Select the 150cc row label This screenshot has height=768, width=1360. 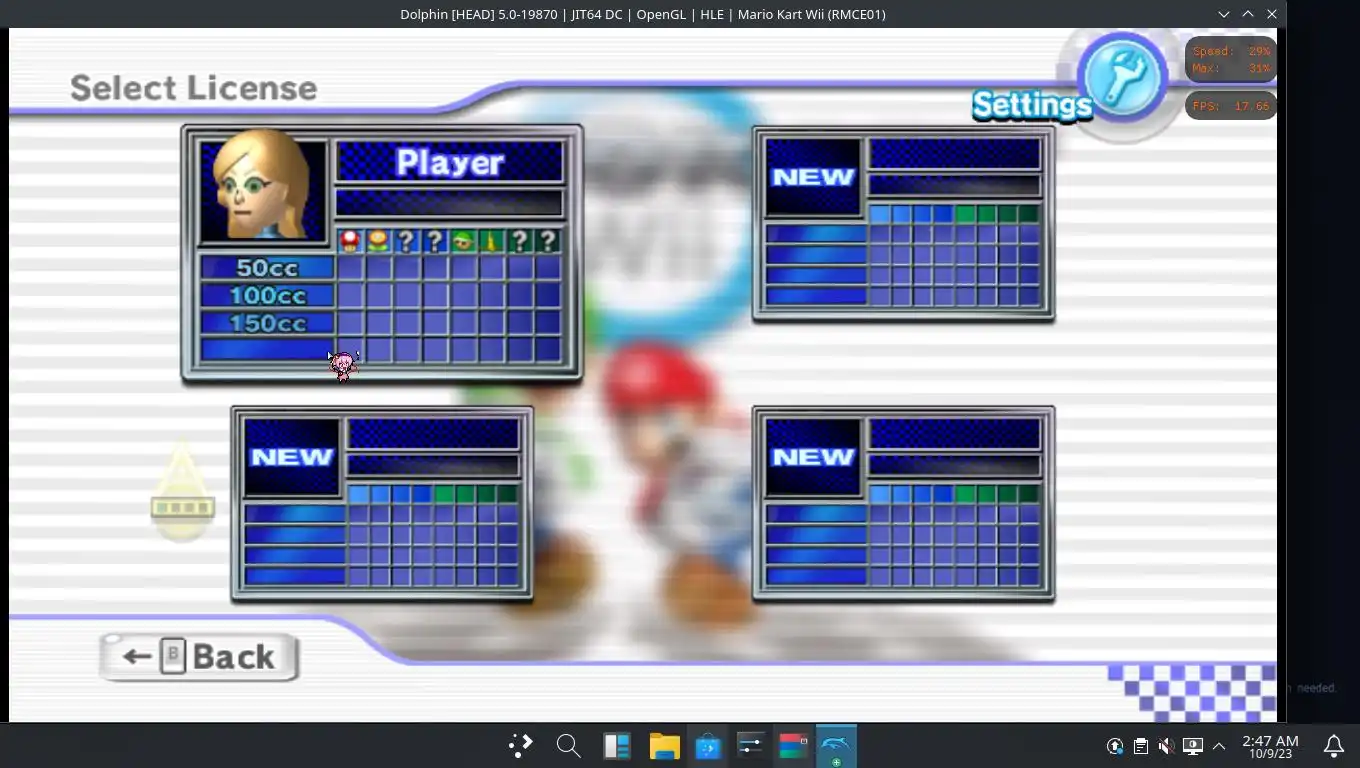coord(267,323)
